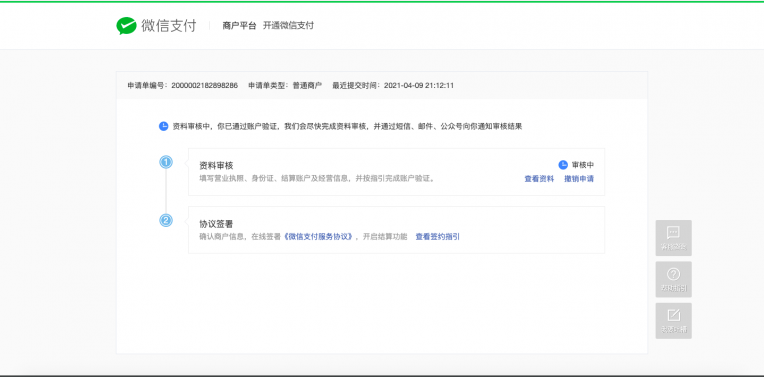Image resolution: width=764 pixels, height=377 pixels.
Task: Click the 微信支付 brand text
Action: [169, 26]
